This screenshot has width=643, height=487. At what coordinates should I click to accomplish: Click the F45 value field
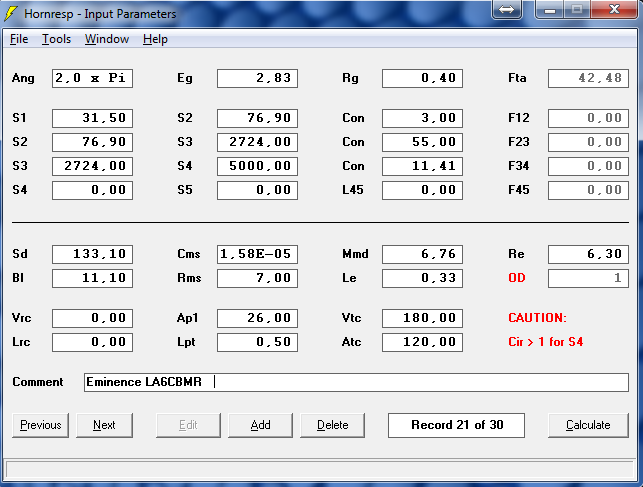tap(588, 190)
